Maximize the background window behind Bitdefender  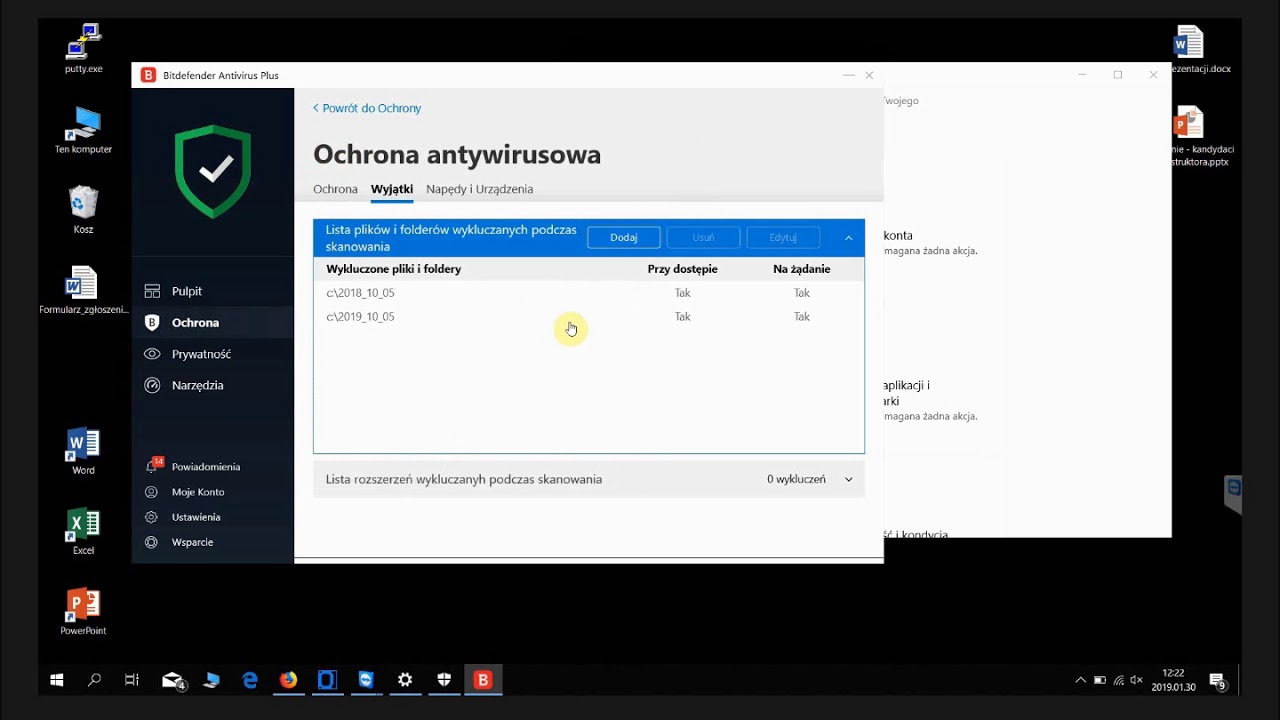(x=1118, y=75)
